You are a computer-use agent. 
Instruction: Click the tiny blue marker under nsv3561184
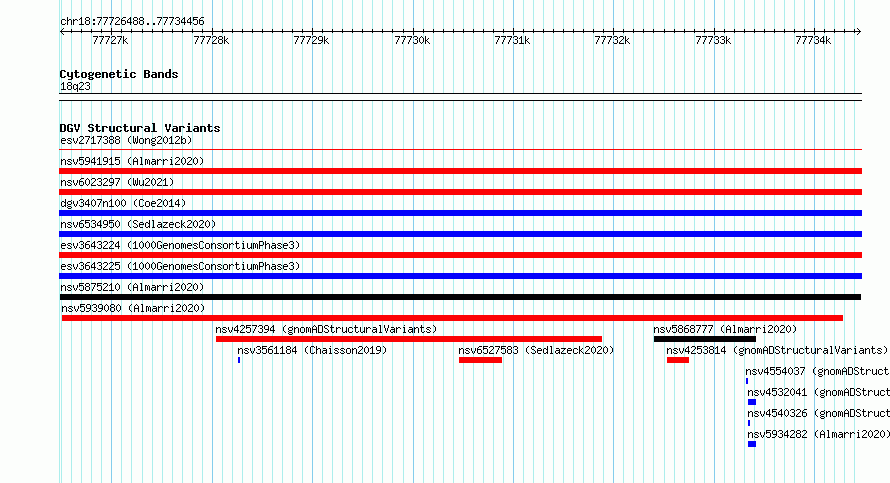(x=239, y=360)
